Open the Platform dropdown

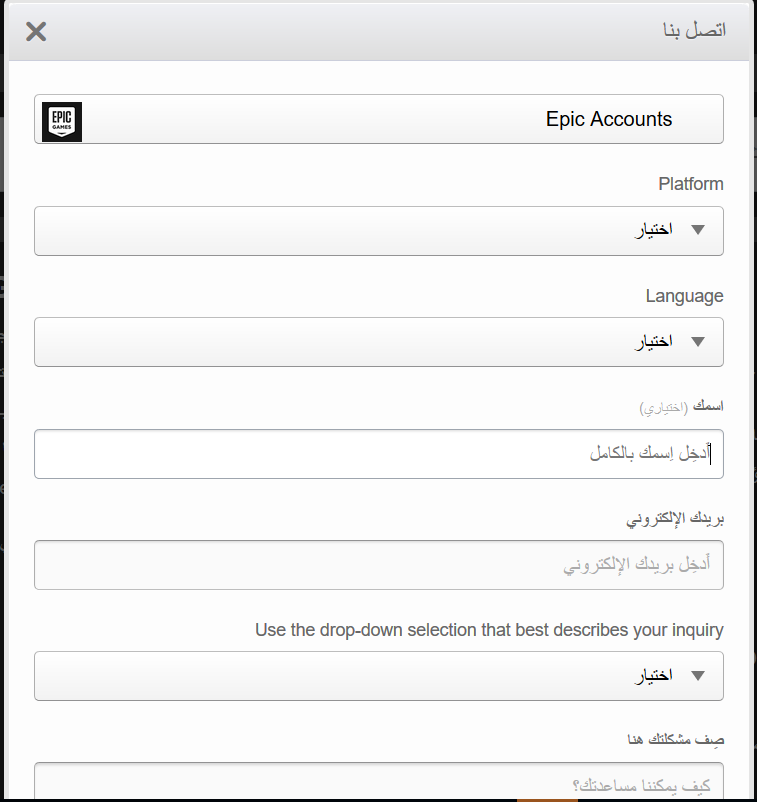[x=378, y=231]
